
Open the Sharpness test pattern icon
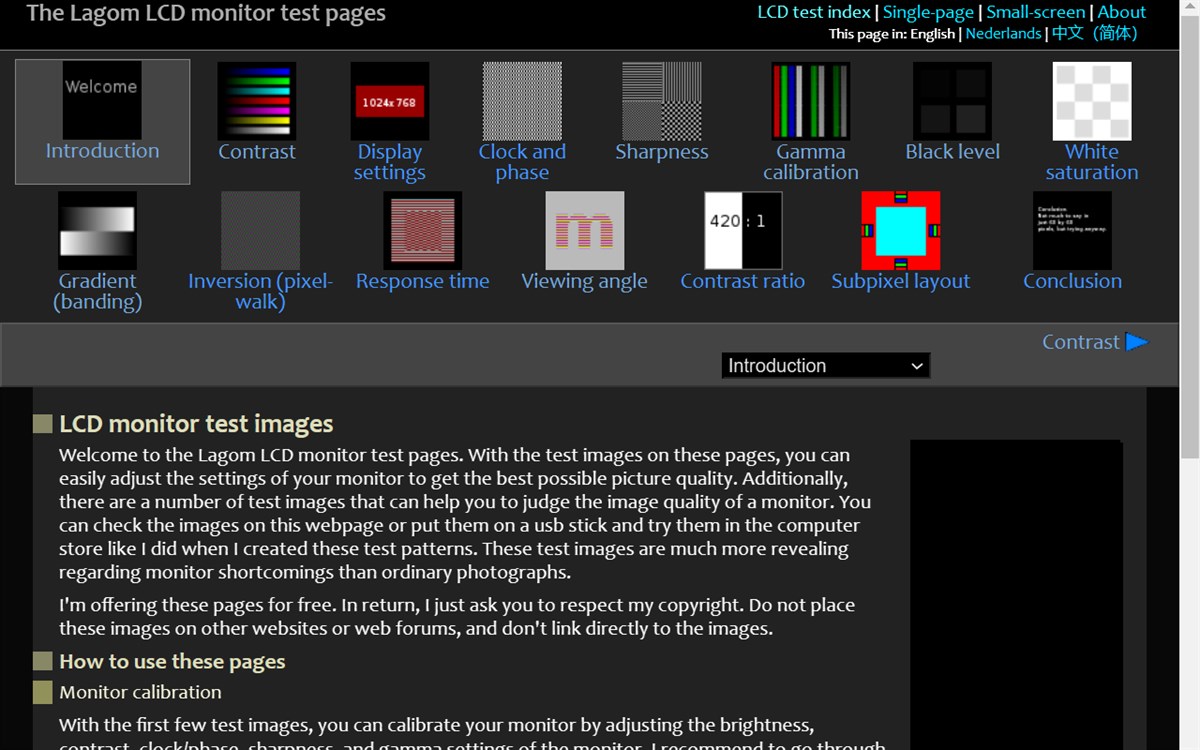(x=661, y=98)
